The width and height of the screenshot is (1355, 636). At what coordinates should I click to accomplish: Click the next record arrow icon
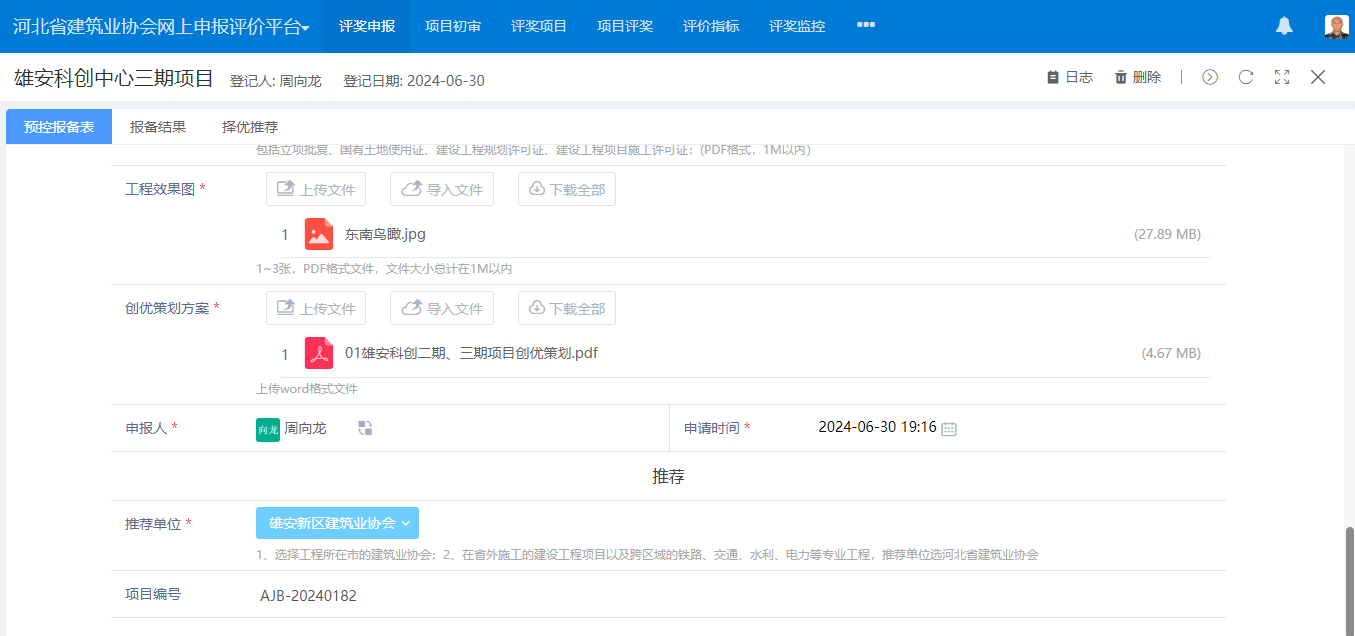tap(1210, 77)
